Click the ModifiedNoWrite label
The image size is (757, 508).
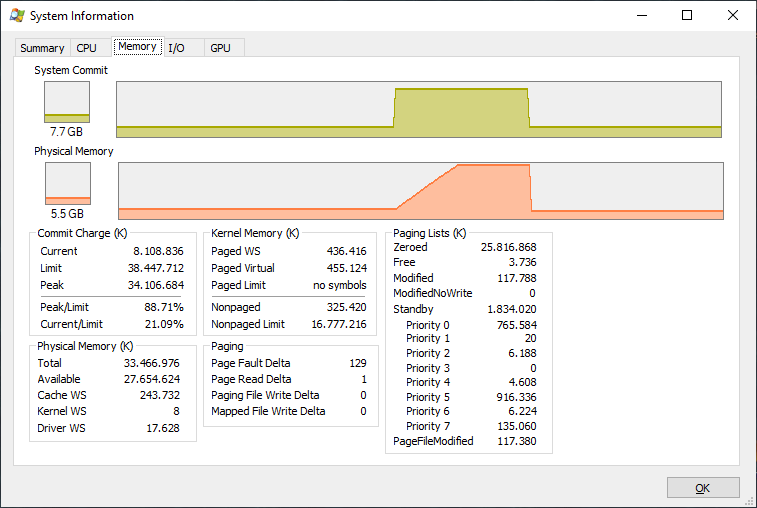pyautogui.click(x=433, y=293)
